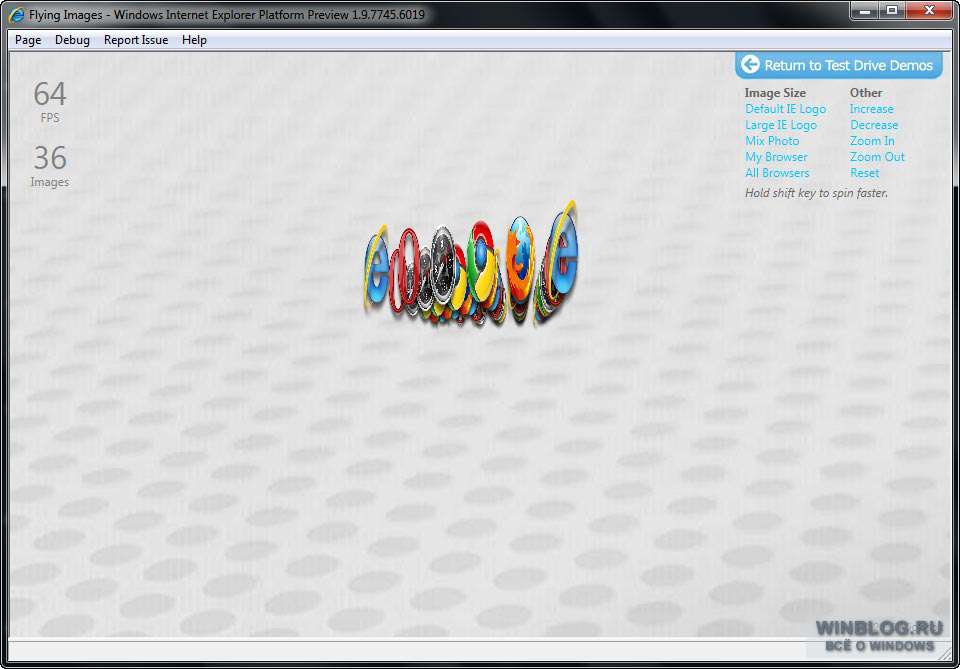Click the Safari compass logo in carousel
Viewport: 960px width, 669px height.
coord(441,263)
